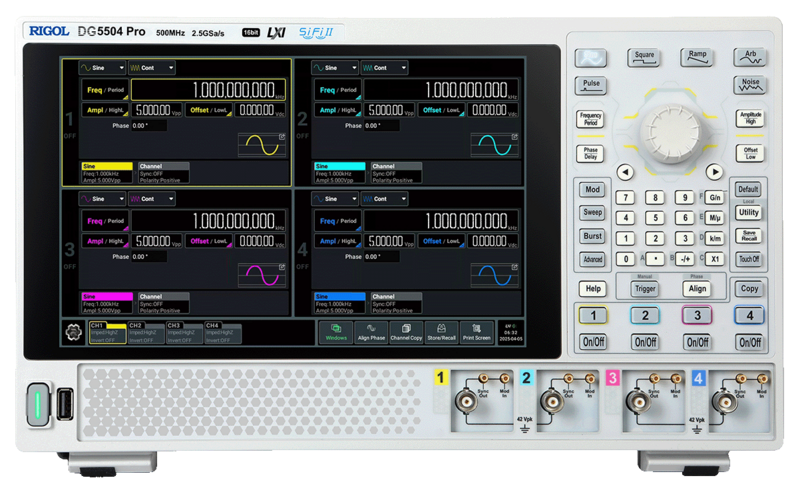Open the Sine dropdown in channel 2
The width and height of the screenshot is (800, 496).
(x=335, y=68)
